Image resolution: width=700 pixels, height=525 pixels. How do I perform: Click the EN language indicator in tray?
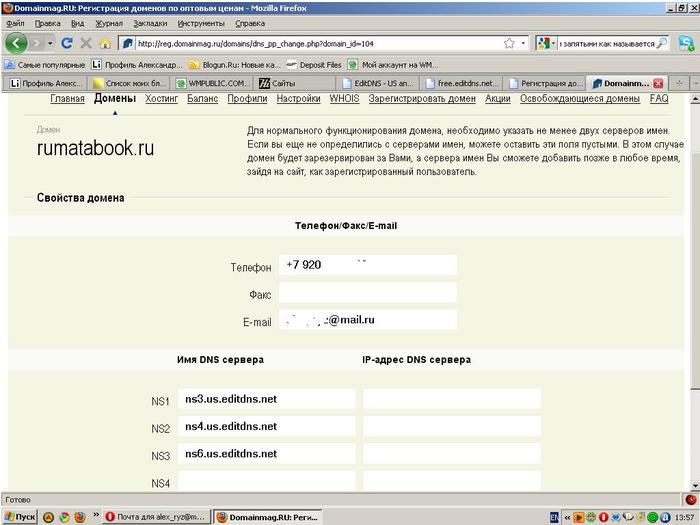[x=554, y=517]
